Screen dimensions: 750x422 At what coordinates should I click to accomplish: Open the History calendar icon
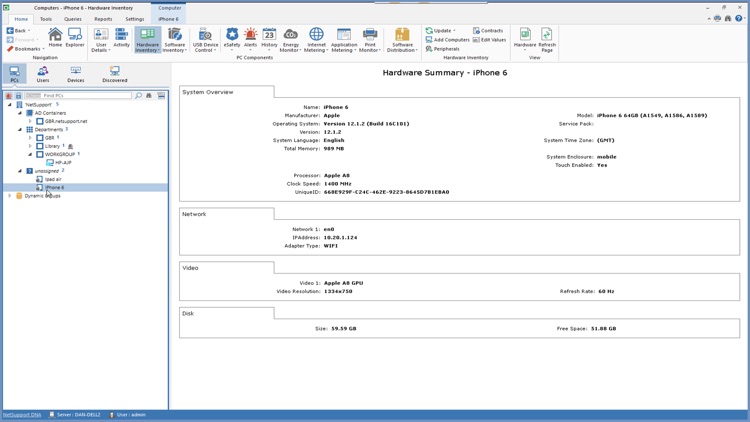269,38
